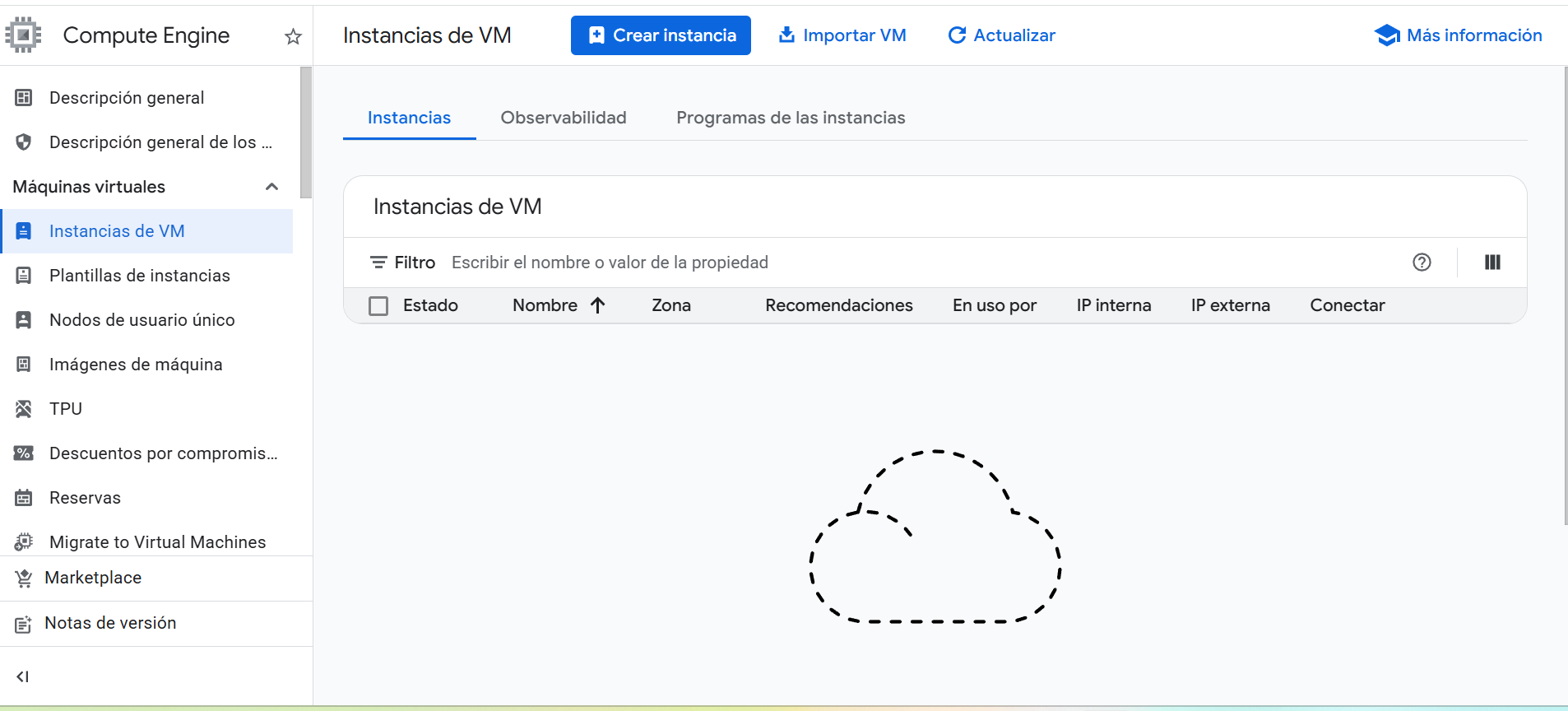Click the Reservas calendar icon

coord(24,498)
